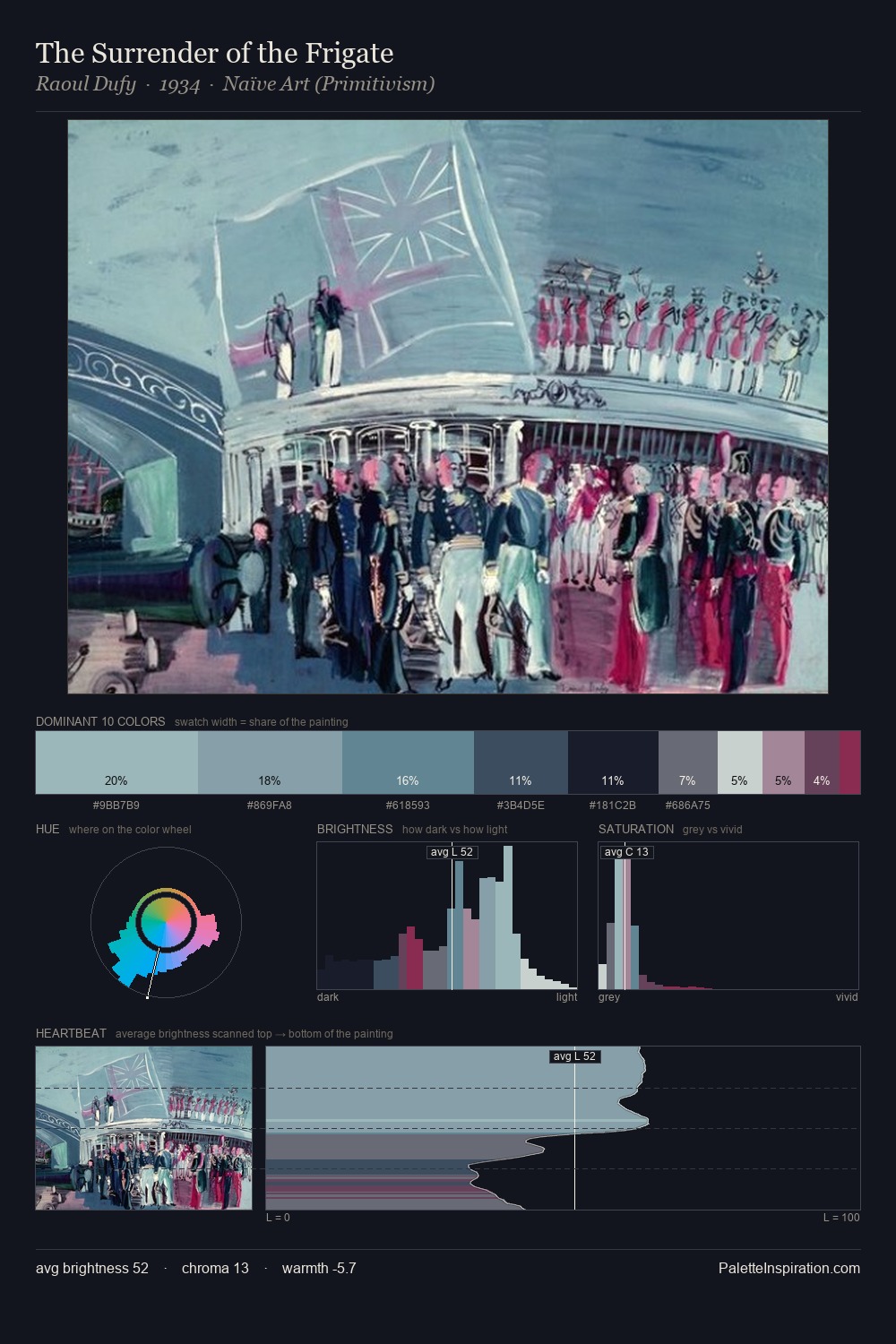This screenshot has width=896, height=1344.
Task: Click the avg L 52 label in brightness histogram
Action: pos(452,852)
